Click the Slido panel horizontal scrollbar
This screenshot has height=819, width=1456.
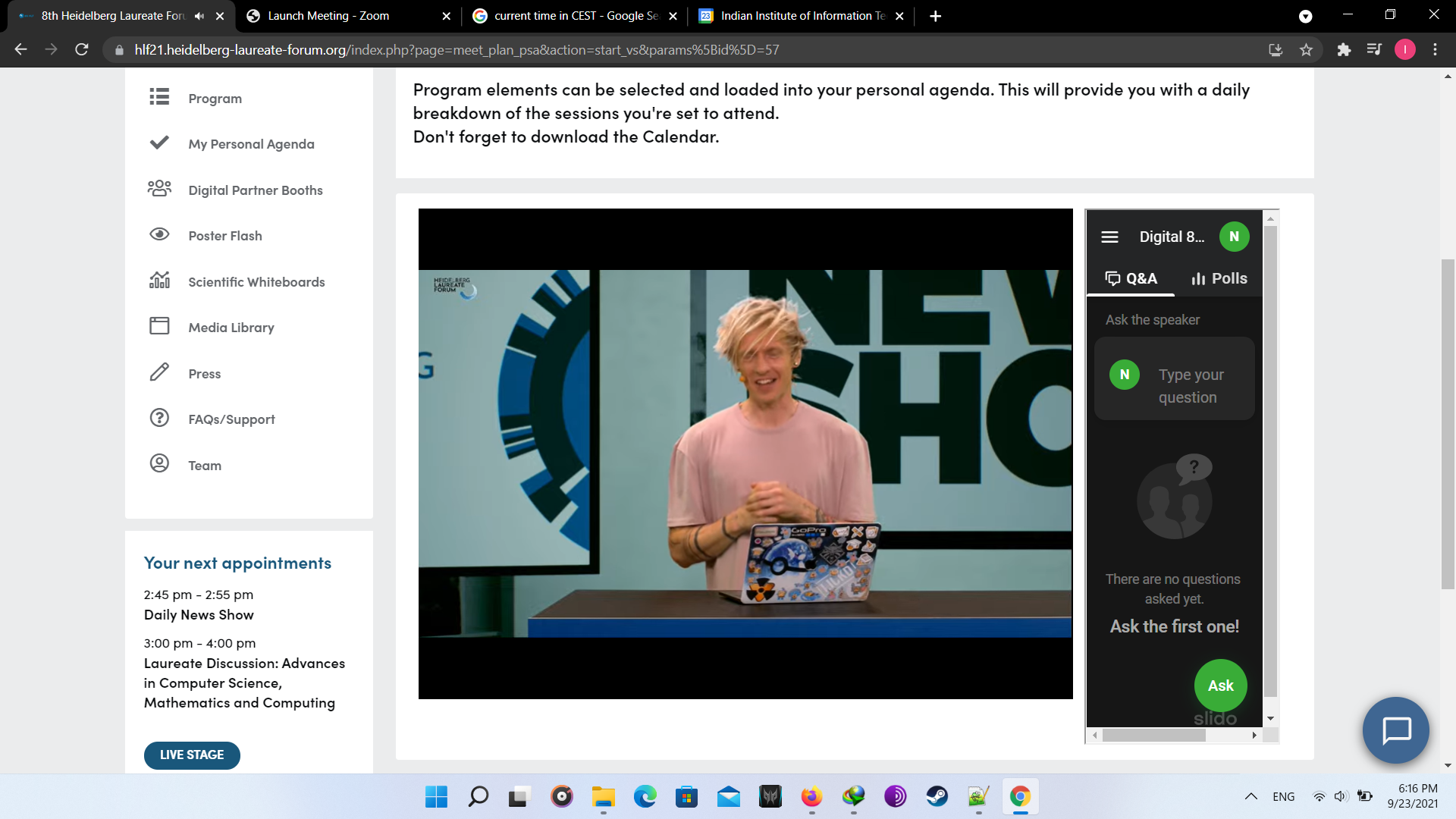pos(1153,736)
